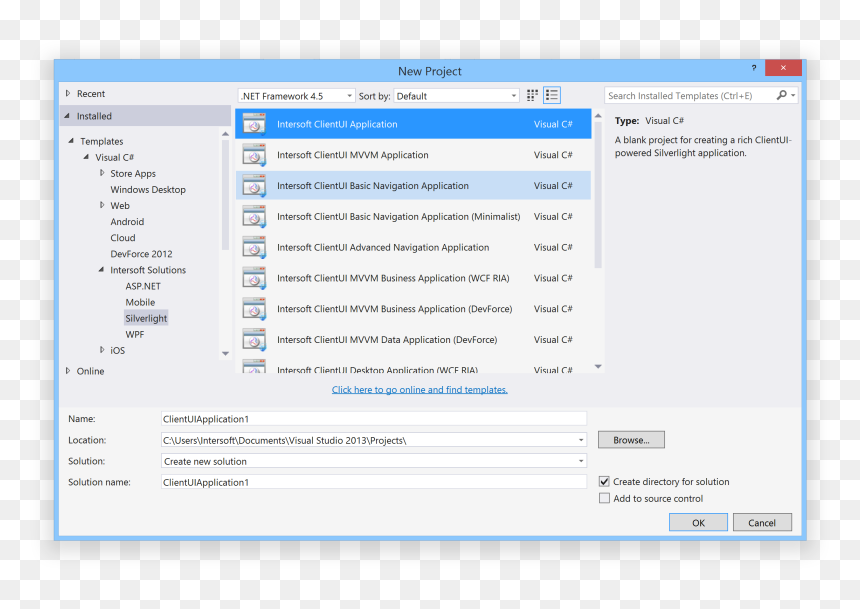Viewport: 860px width, 609px height.
Task: Click the Browse... button
Action: coord(631,440)
